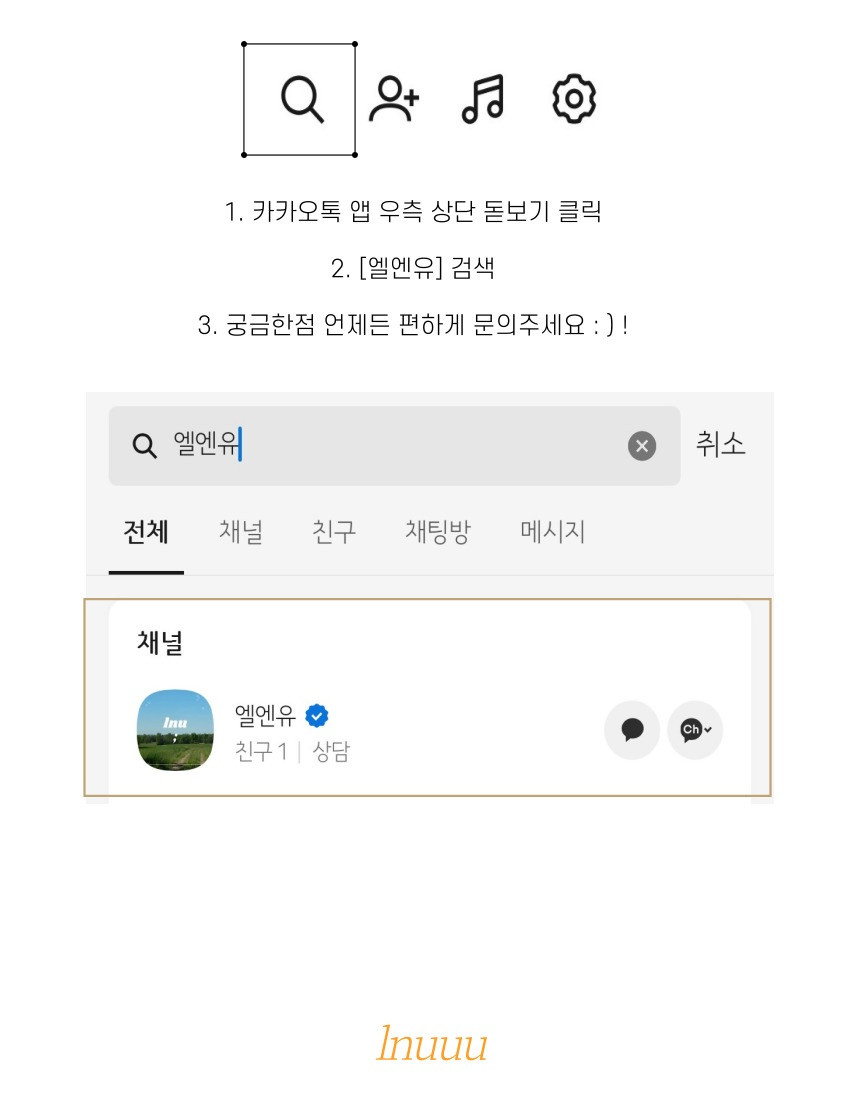The width and height of the screenshot is (860, 1100).
Task: Click the search field magnifier icon
Action: [145, 445]
